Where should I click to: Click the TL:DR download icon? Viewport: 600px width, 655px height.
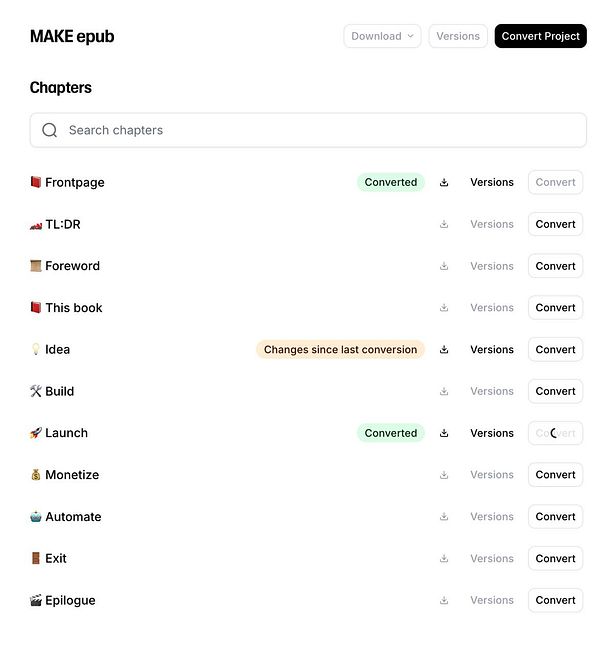coord(444,224)
